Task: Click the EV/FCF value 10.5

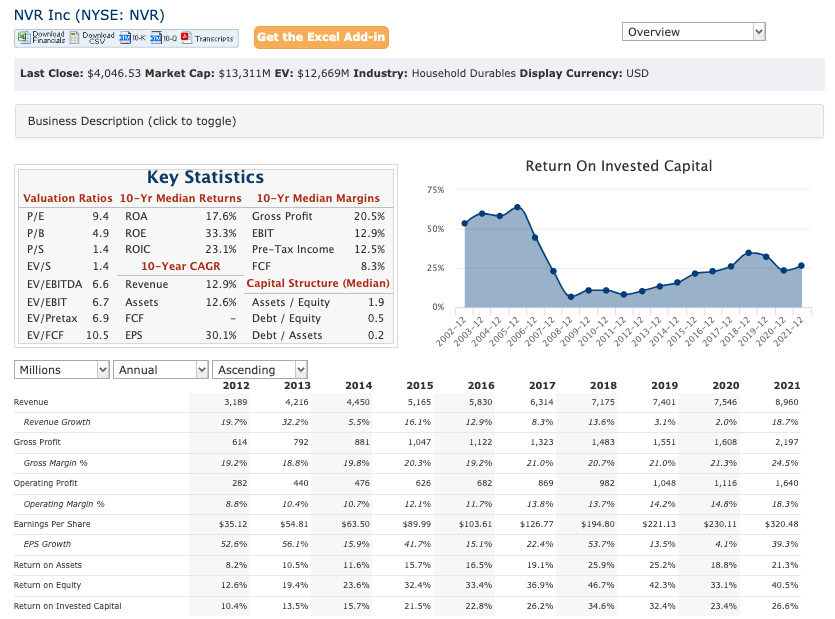Action: pos(97,336)
